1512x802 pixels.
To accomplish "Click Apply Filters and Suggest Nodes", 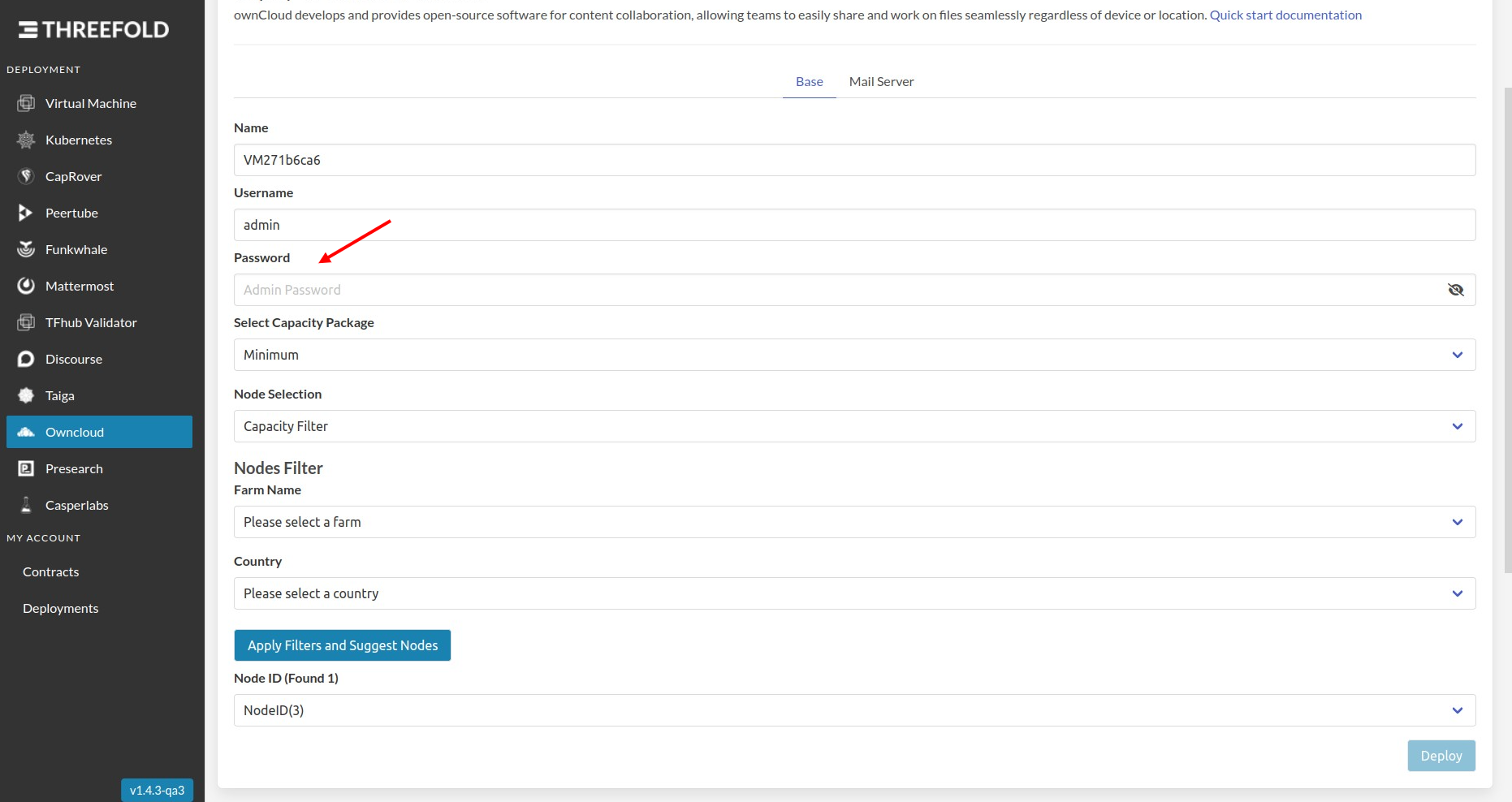I will coord(342,645).
